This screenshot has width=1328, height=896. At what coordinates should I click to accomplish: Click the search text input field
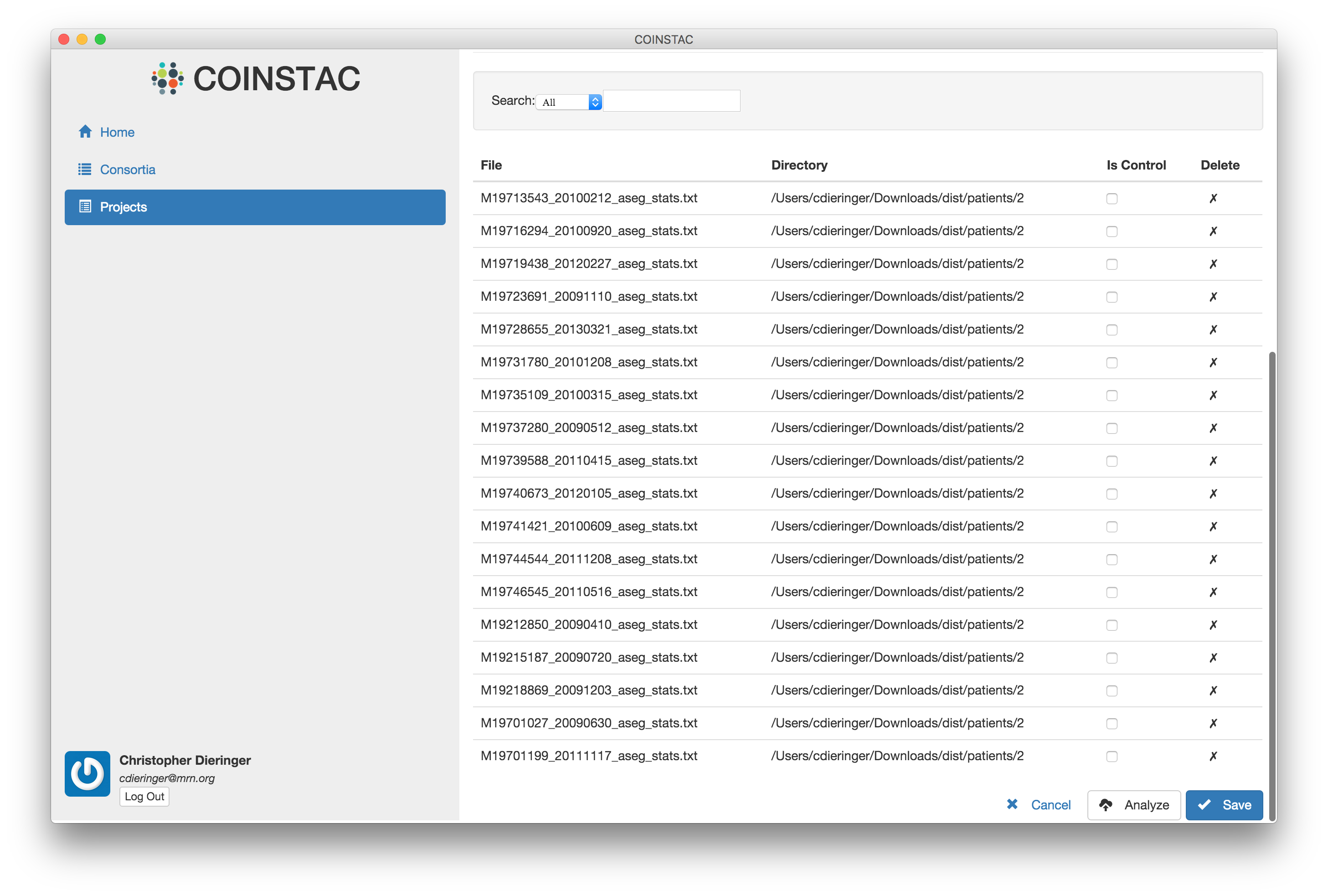tap(671, 101)
